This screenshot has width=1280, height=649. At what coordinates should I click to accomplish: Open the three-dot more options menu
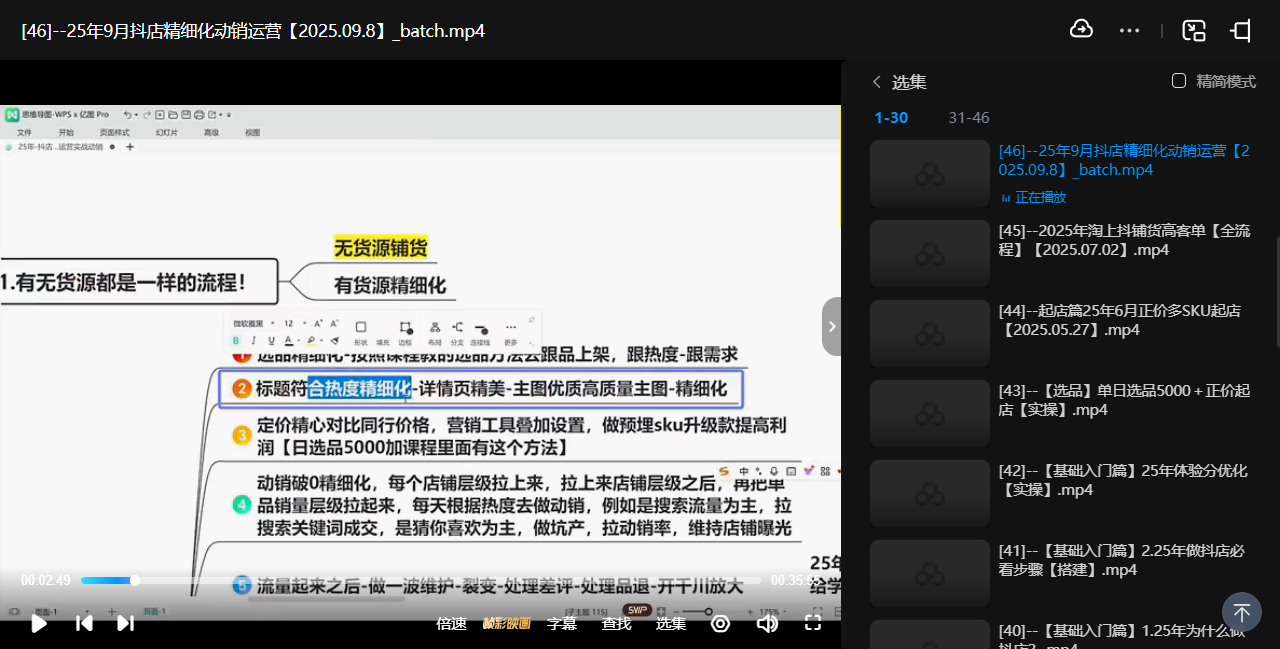(1129, 30)
